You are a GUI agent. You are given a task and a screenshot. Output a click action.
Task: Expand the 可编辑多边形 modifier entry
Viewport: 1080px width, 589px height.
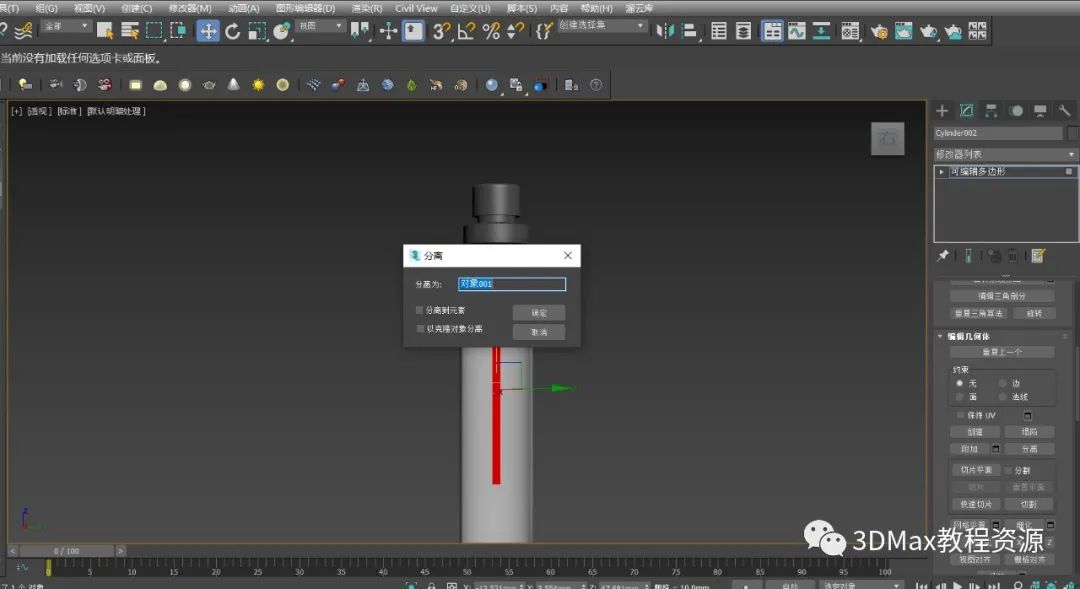pos(942,172)
